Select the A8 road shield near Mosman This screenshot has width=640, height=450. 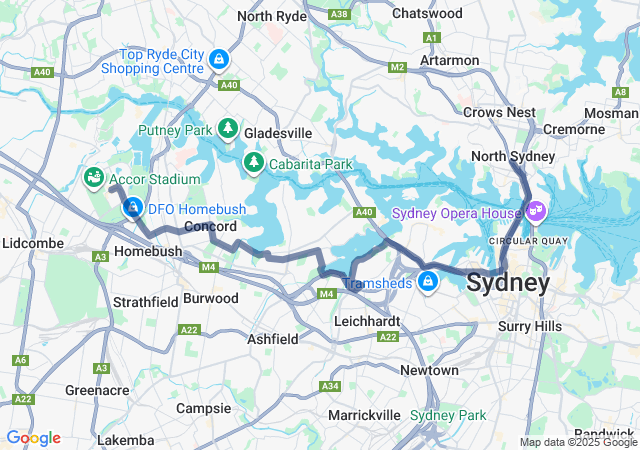pyautogui.click(x=620, y=92)
